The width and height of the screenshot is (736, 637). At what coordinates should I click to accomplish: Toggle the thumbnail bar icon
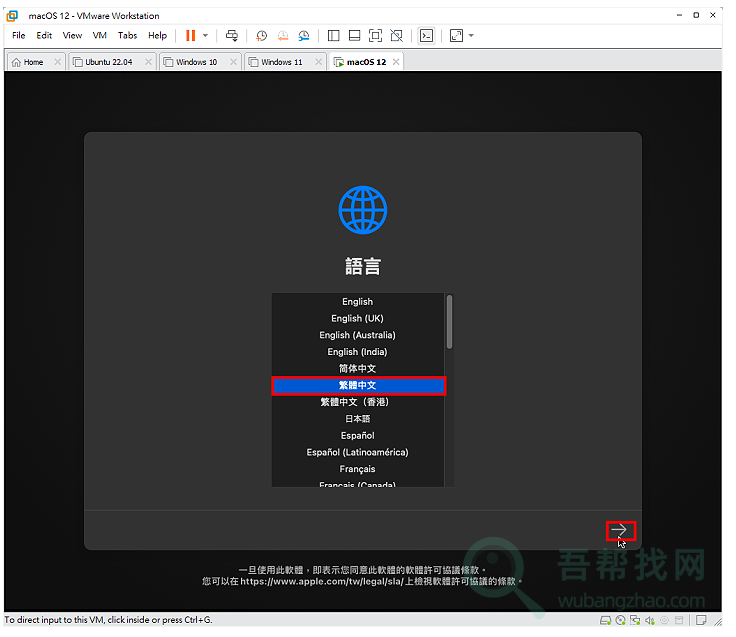pos(354,36)
